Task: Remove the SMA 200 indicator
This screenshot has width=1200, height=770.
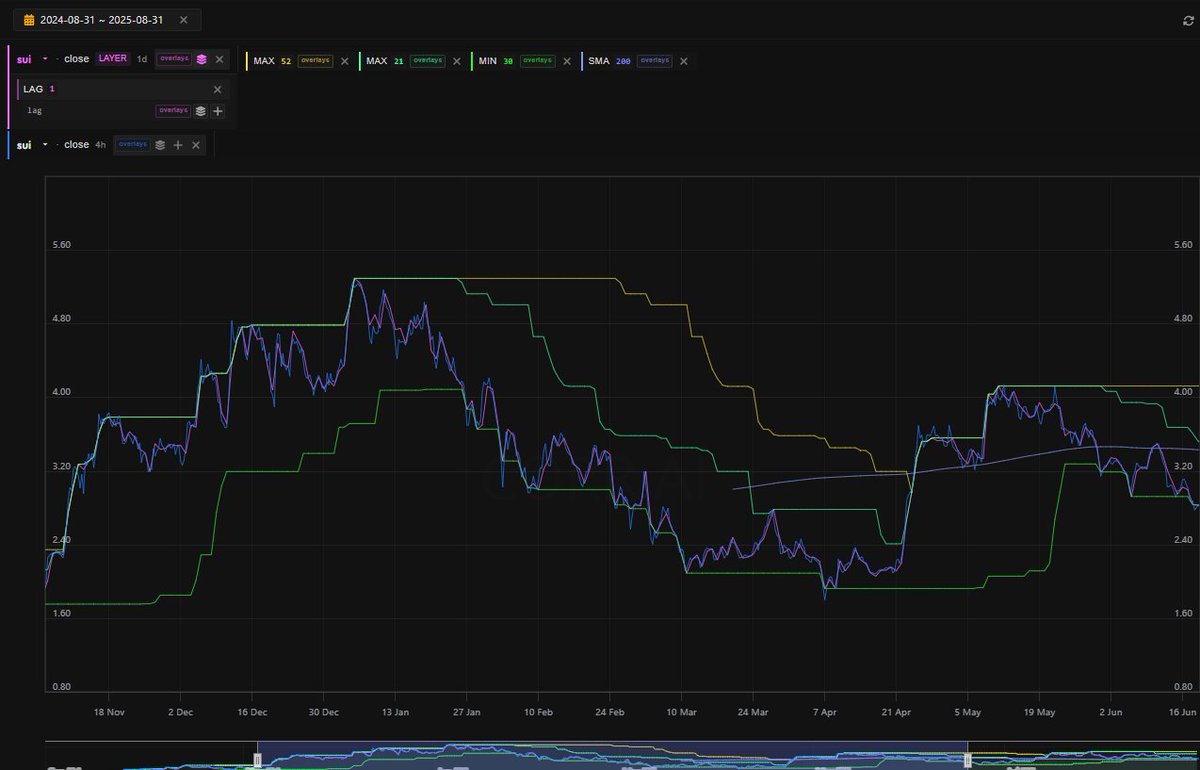Action: pos(684,61)
